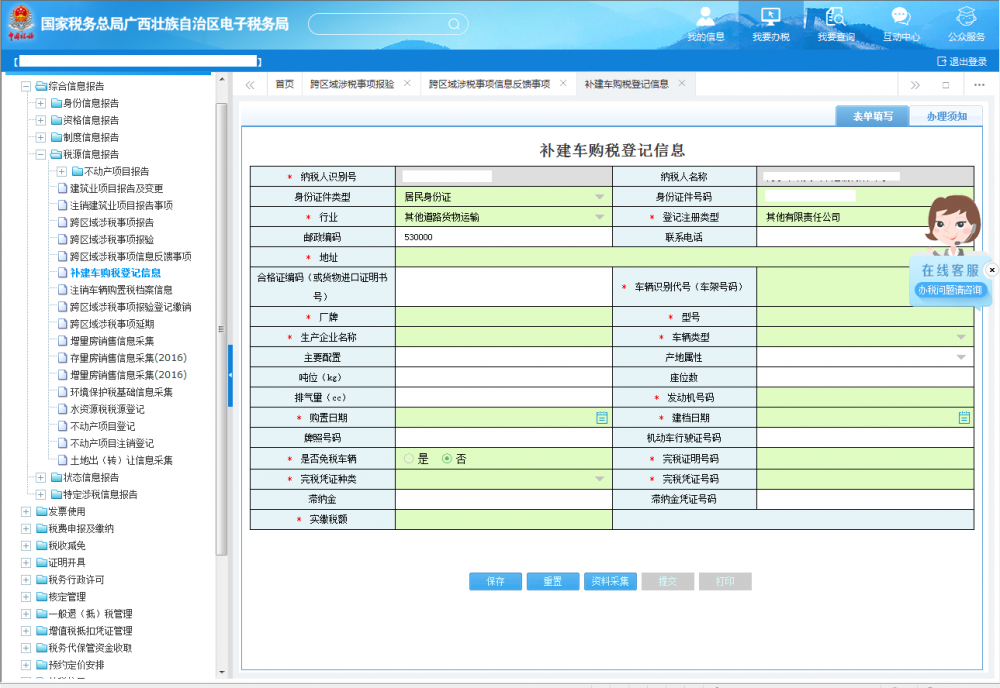Switch to the 办理须知 tab
Screen dimensions: 1000x688
click(945, 116)
